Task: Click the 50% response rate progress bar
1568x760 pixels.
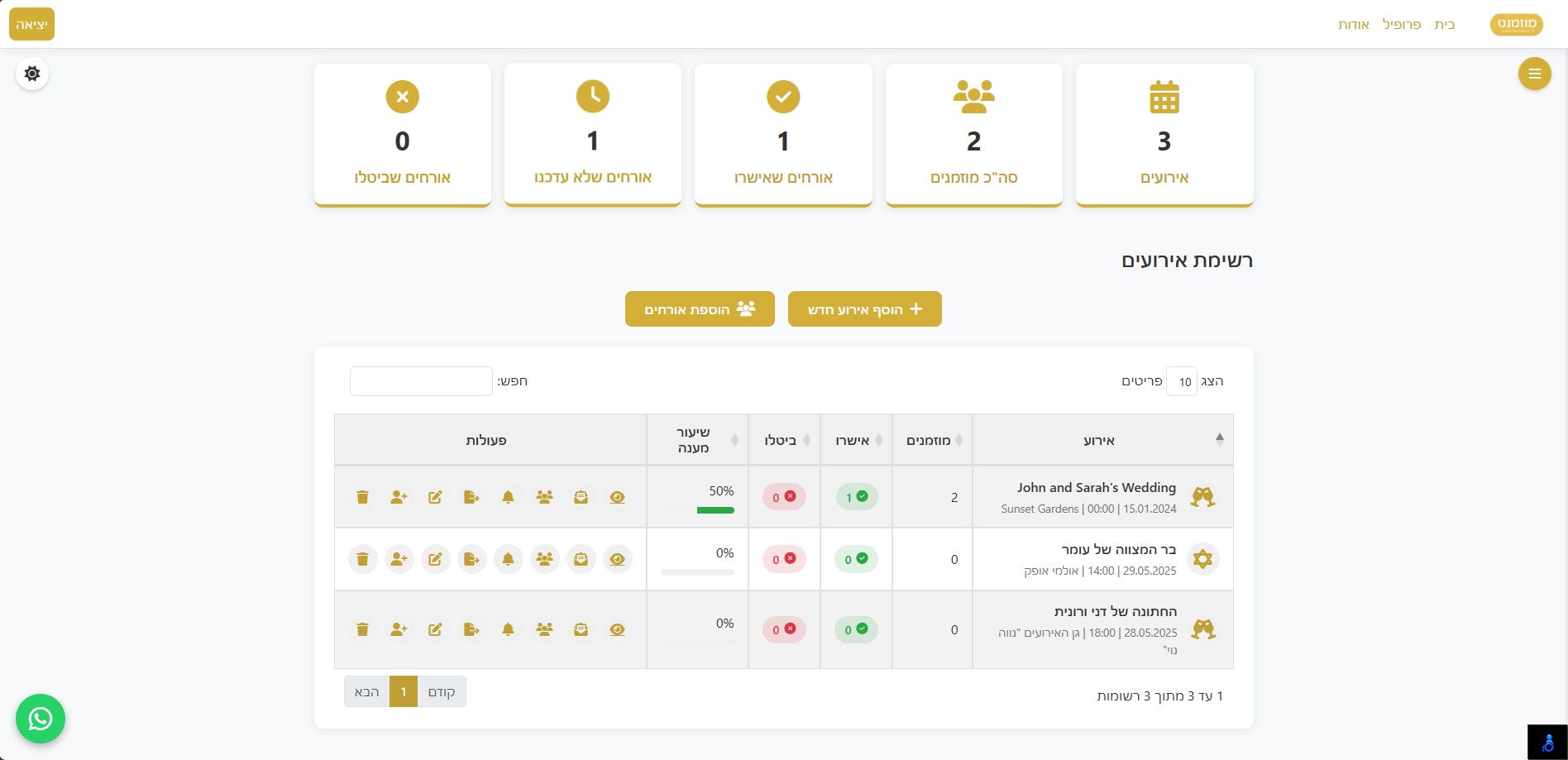Action: pos(715,510)
